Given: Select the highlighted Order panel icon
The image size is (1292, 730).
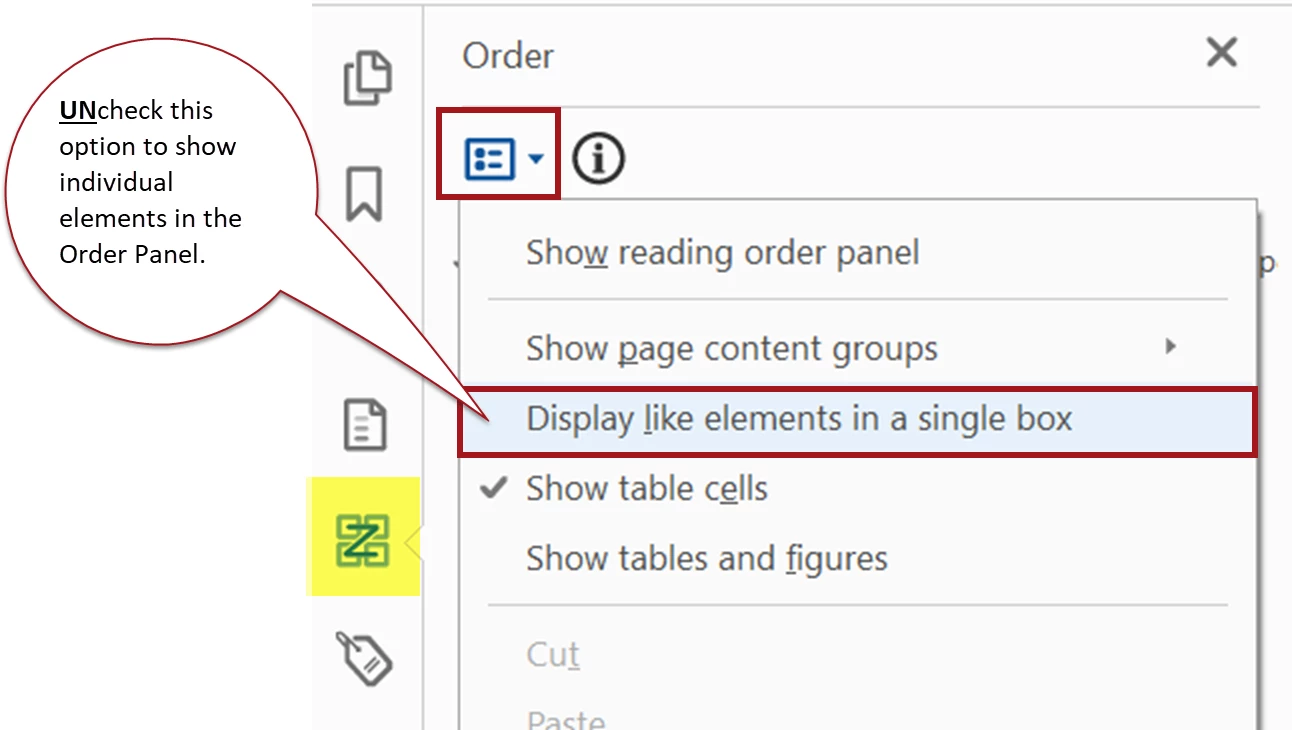Looking at the screenshot, I should (x=362, y=541).
